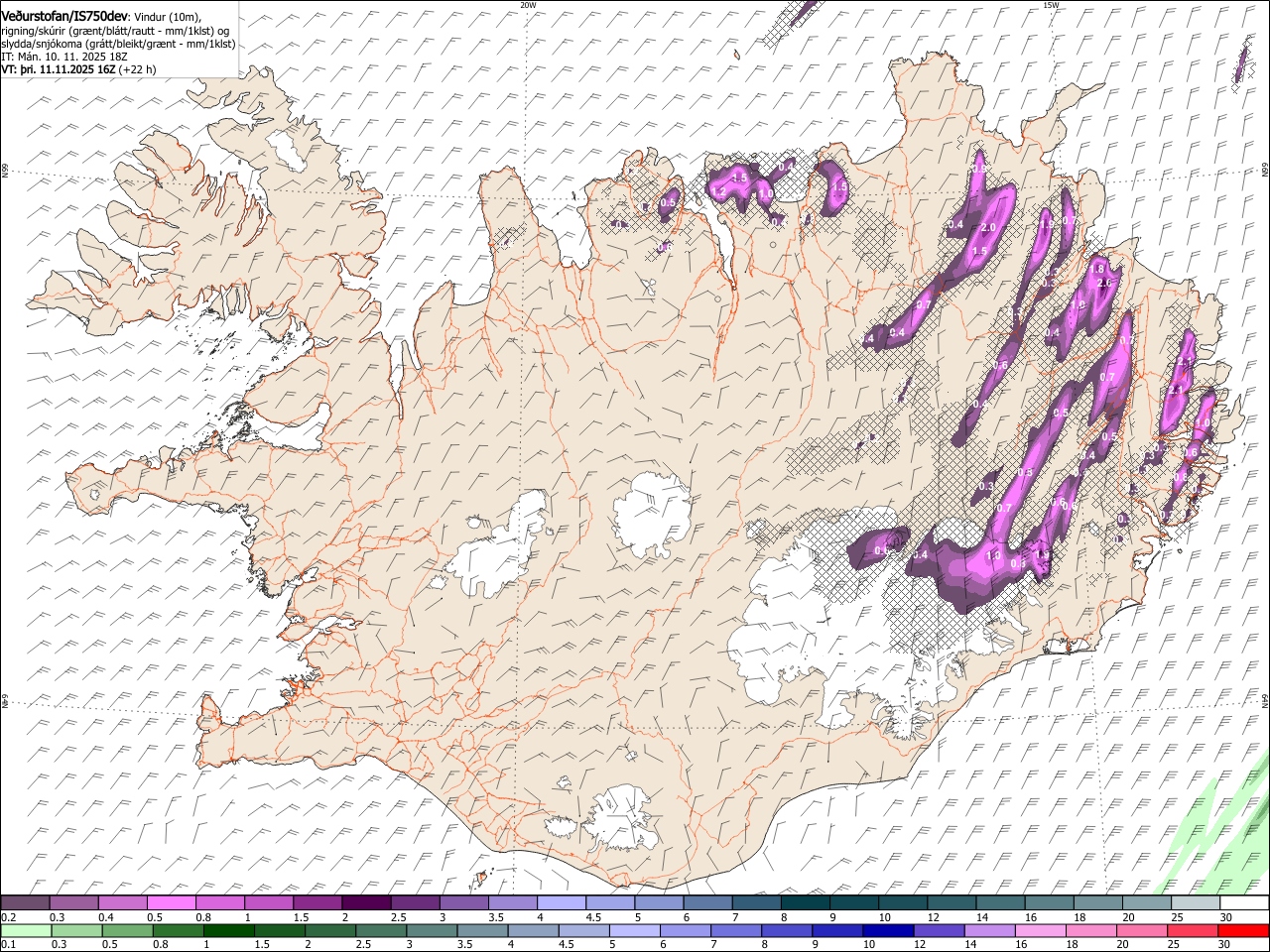Click the '15W' longitude label
The height and width of the screenshot is (952, 1270).
point(1051,5)
